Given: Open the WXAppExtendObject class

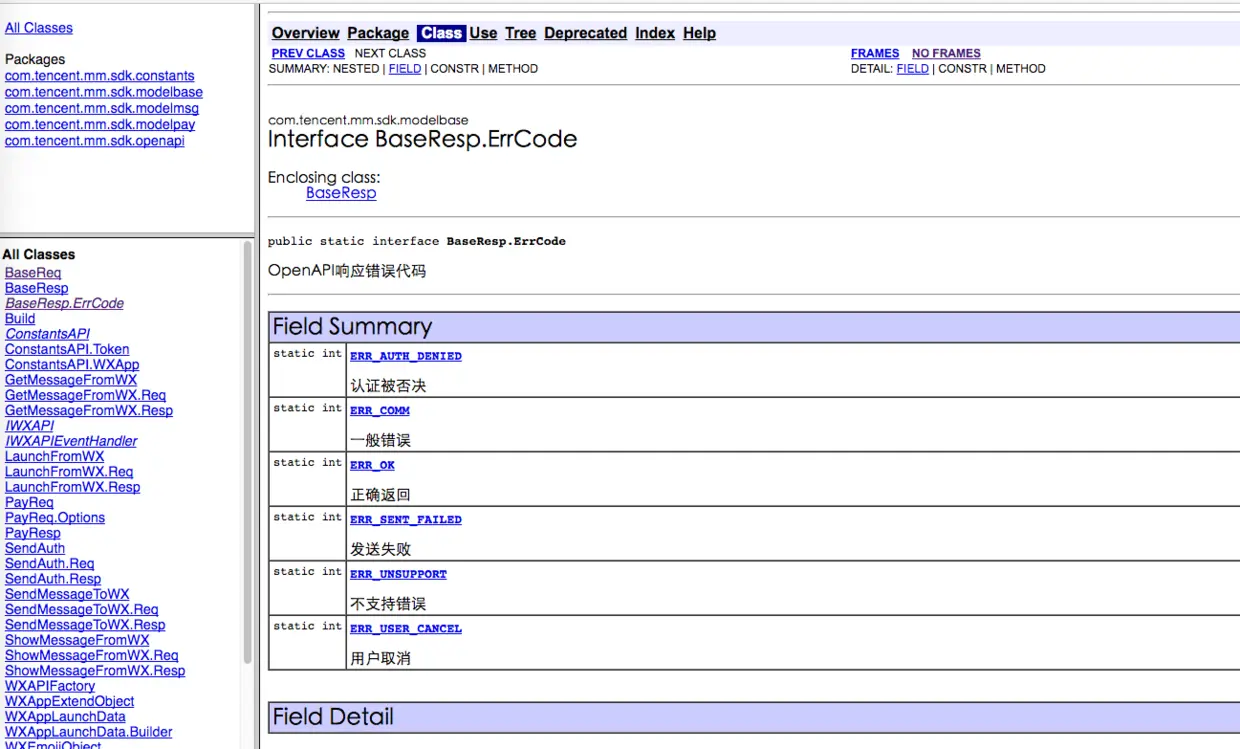Looking at the screenshot, I should click(69, 702).
